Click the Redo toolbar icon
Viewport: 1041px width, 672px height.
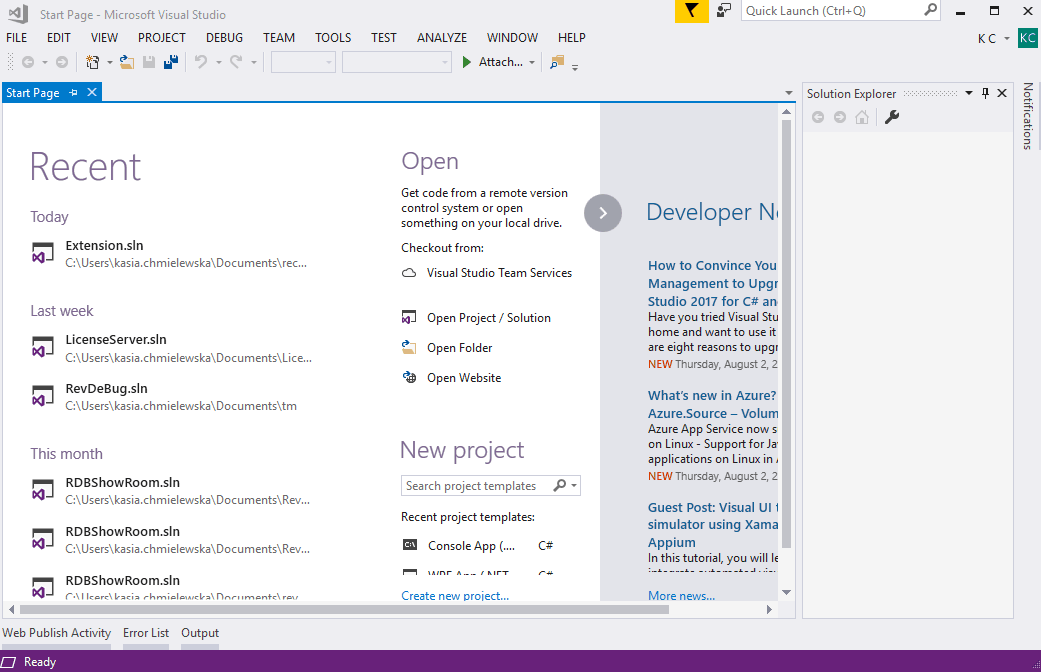[x=236, y=62]
